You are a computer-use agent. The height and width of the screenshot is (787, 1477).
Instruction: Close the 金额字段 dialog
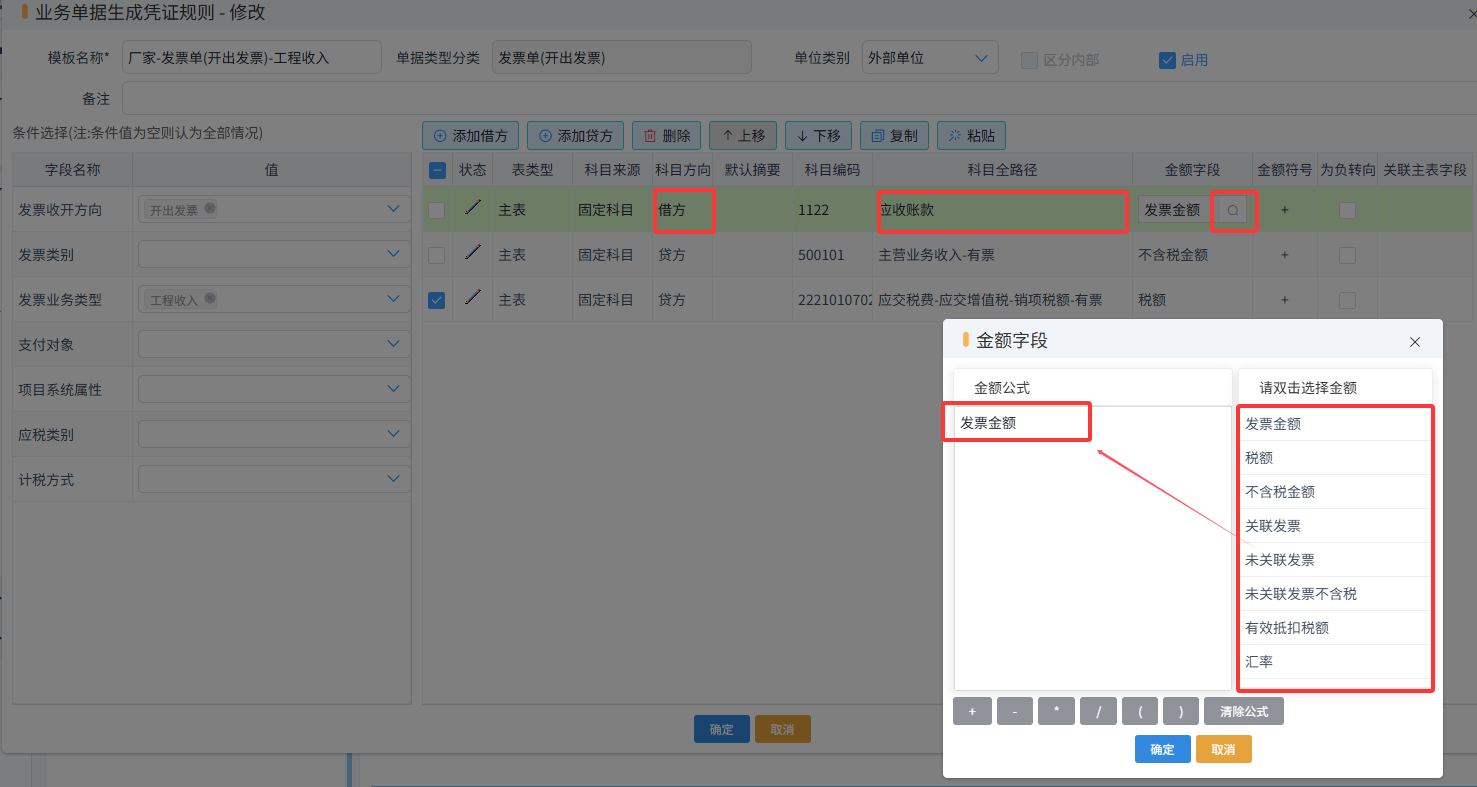click(x=1414, y=342)
